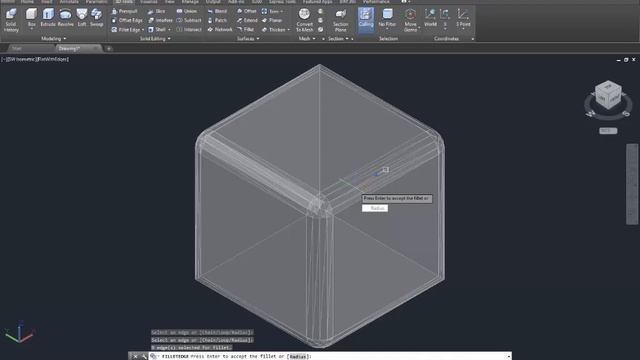Viewport: 640px width, 360px height.
Task: Choose the Presspull tool
Action: pyautogui.click(x=125, y=11)
